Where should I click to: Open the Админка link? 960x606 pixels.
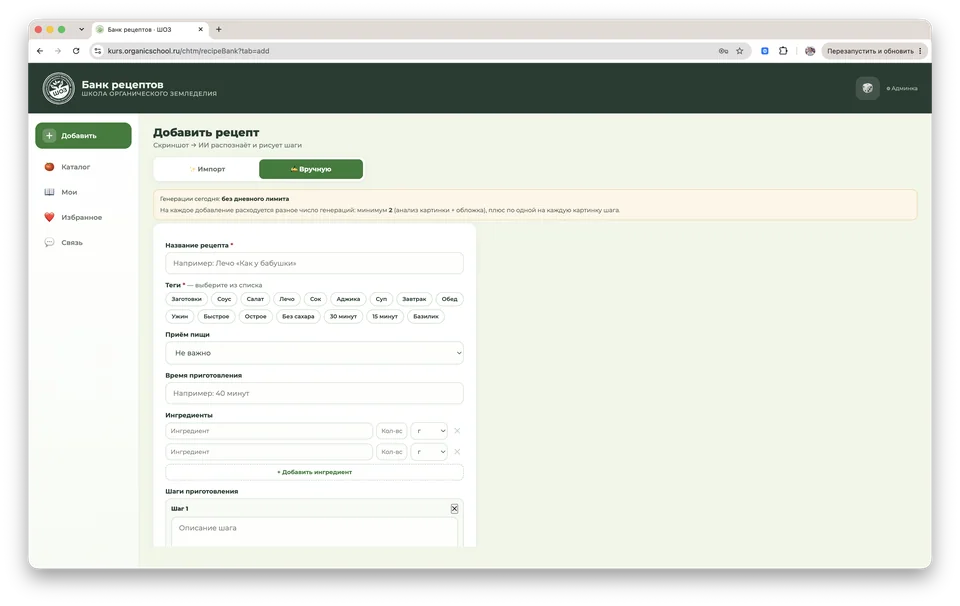(x=902, y=88)
